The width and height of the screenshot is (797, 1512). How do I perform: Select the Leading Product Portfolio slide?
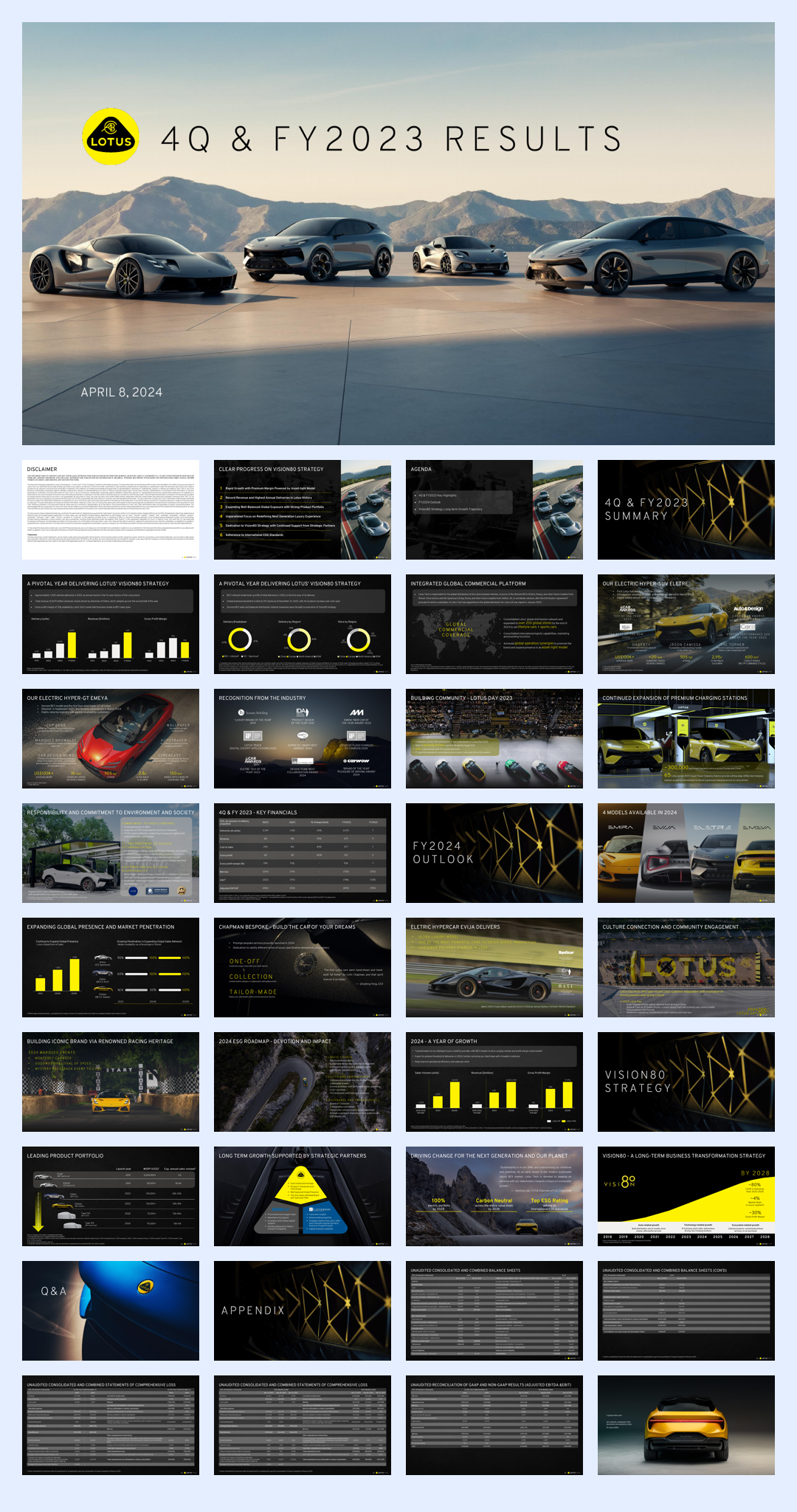pyautogui.click(x=111, y=1196)
